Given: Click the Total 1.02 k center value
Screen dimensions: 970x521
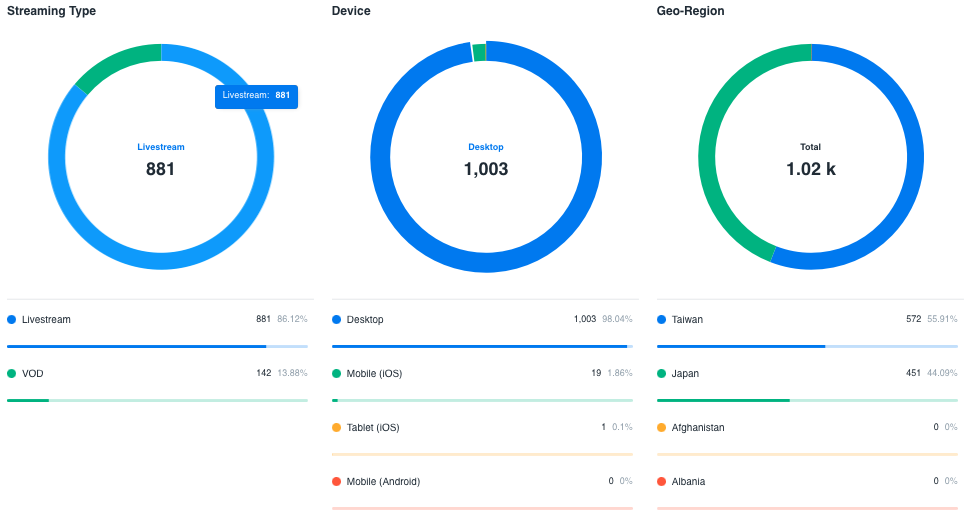Looking at the screenshot, I should (x=811, y=169).
